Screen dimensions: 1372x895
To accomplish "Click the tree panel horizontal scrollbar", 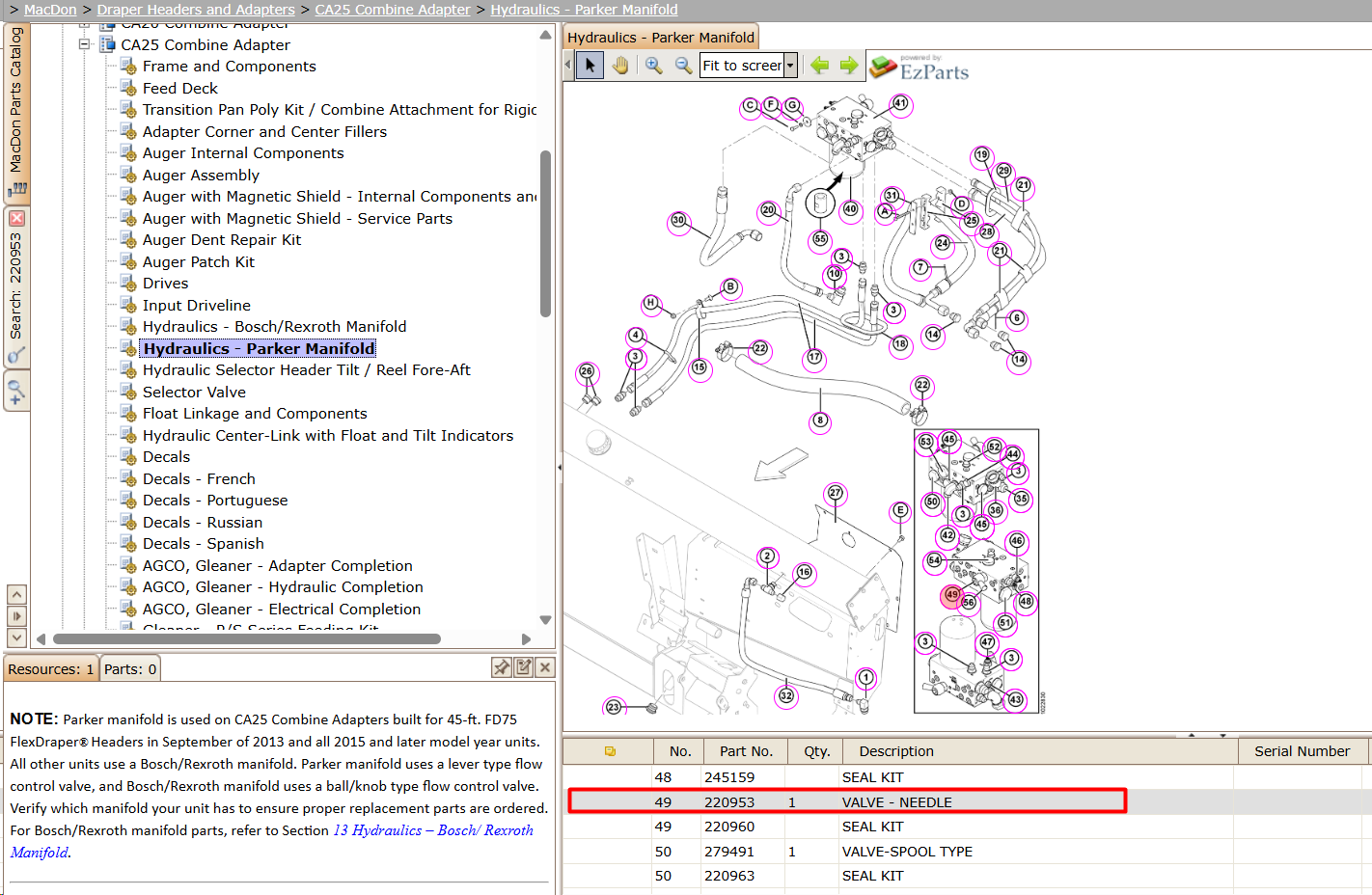I will (247, 638).
